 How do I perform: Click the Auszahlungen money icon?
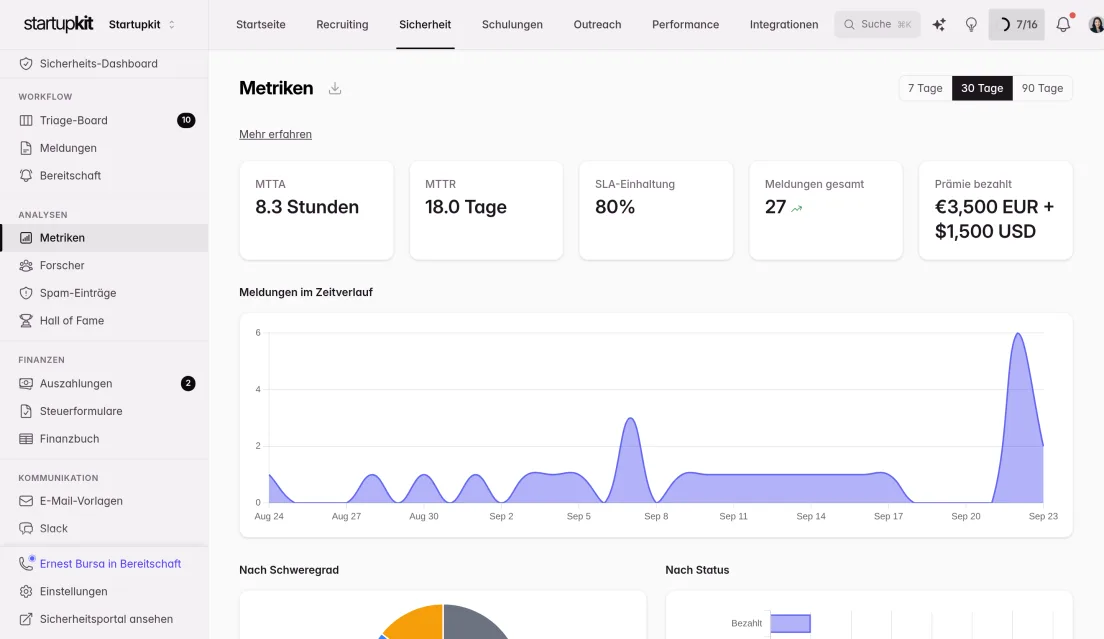tap(26, 384)
